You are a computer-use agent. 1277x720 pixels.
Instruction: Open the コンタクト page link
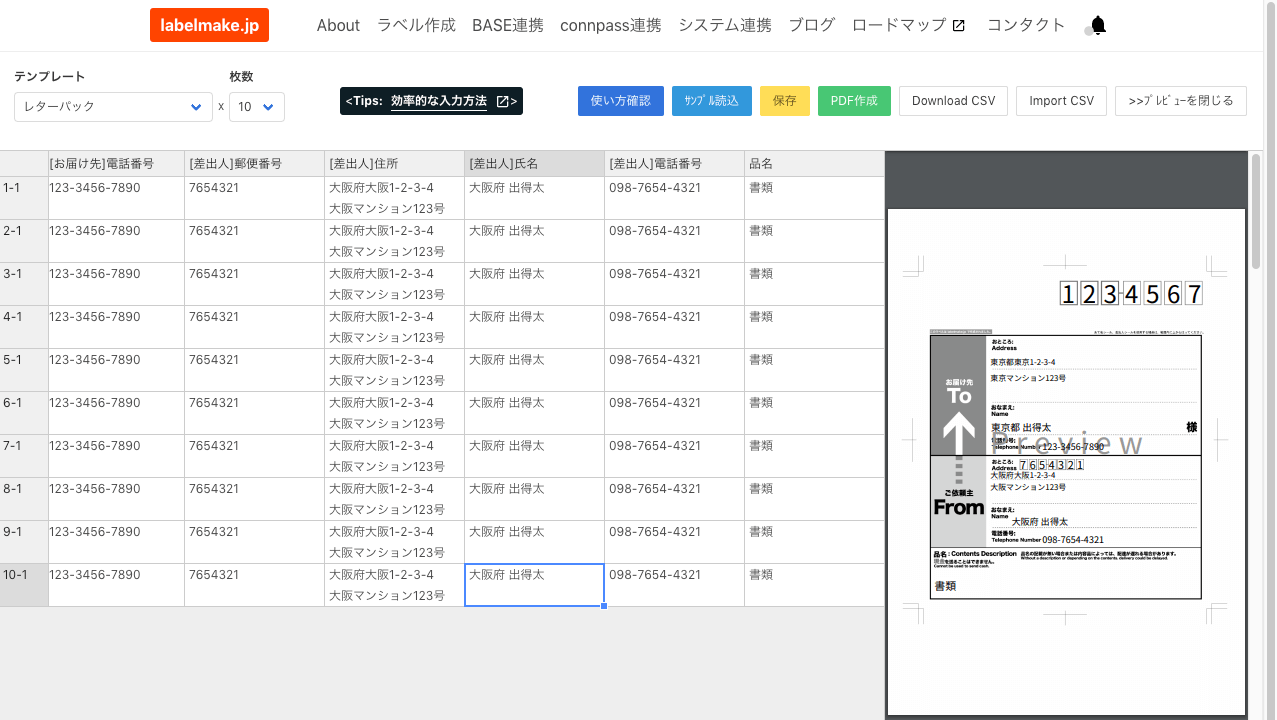pyautogui.click(x=1026, y=25)
